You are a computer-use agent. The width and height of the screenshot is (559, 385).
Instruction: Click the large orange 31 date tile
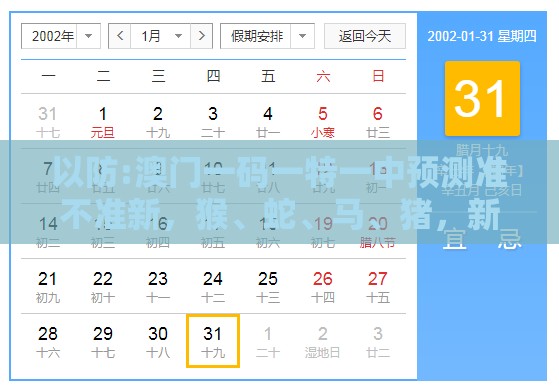pos(482,98)
